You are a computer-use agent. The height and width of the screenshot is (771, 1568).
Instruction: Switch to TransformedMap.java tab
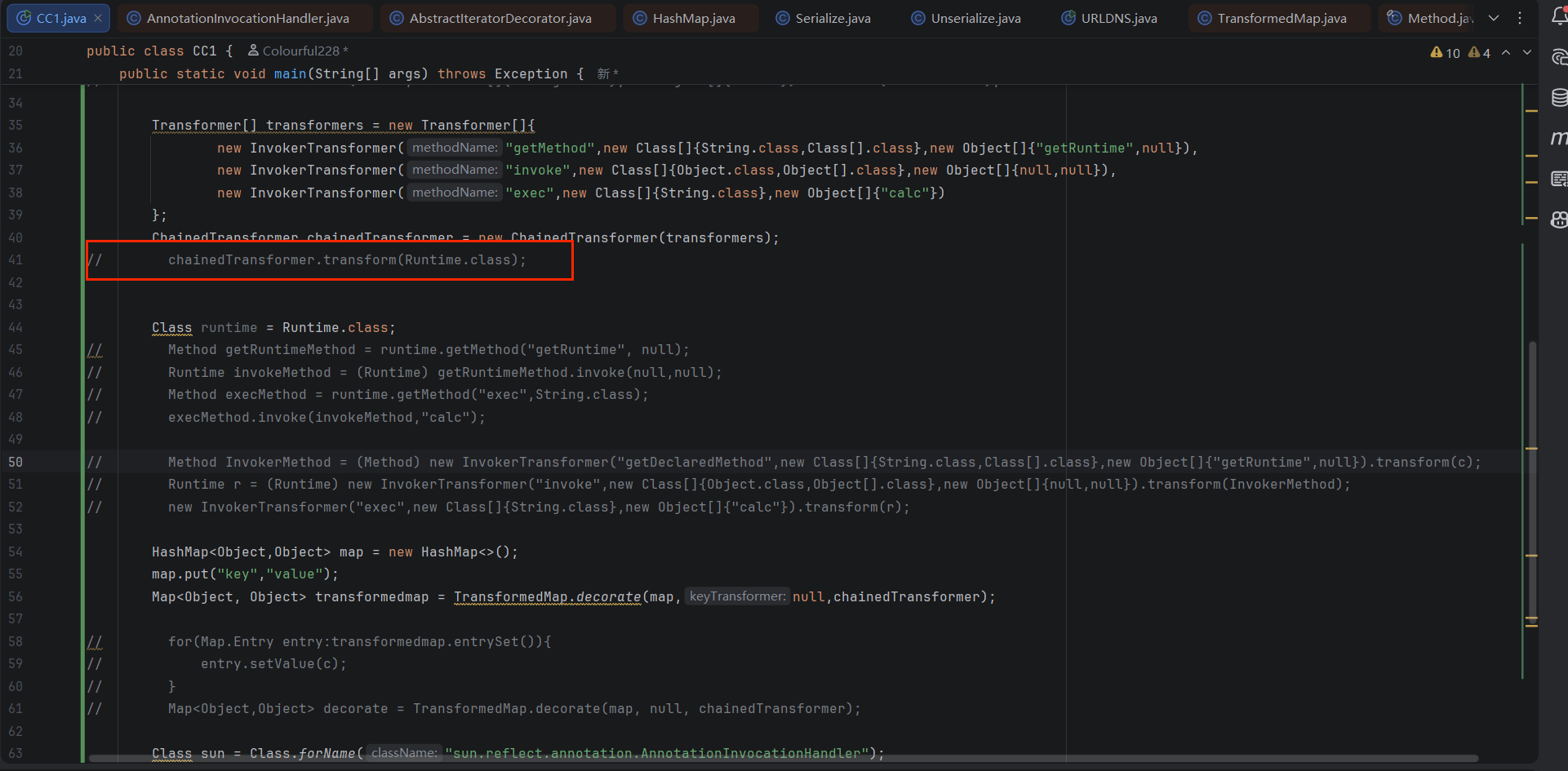[x=1281, y=18]
